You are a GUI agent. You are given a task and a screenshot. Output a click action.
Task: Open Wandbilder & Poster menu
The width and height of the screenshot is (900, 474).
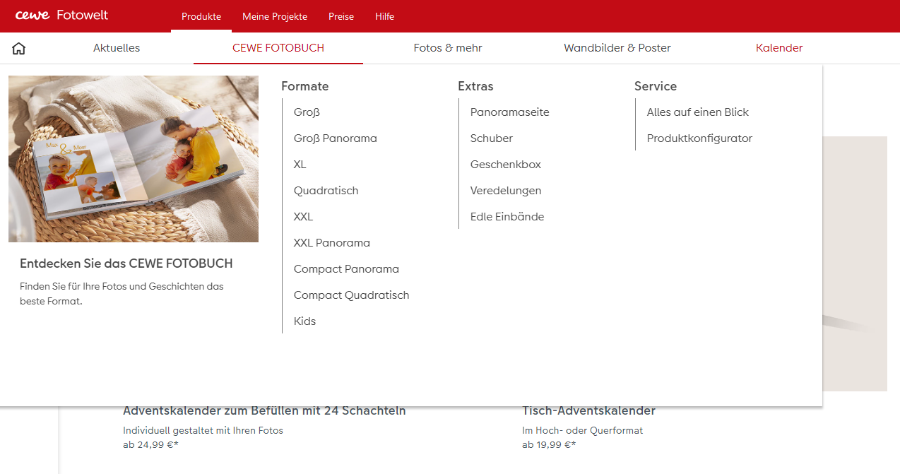[617, 48]
